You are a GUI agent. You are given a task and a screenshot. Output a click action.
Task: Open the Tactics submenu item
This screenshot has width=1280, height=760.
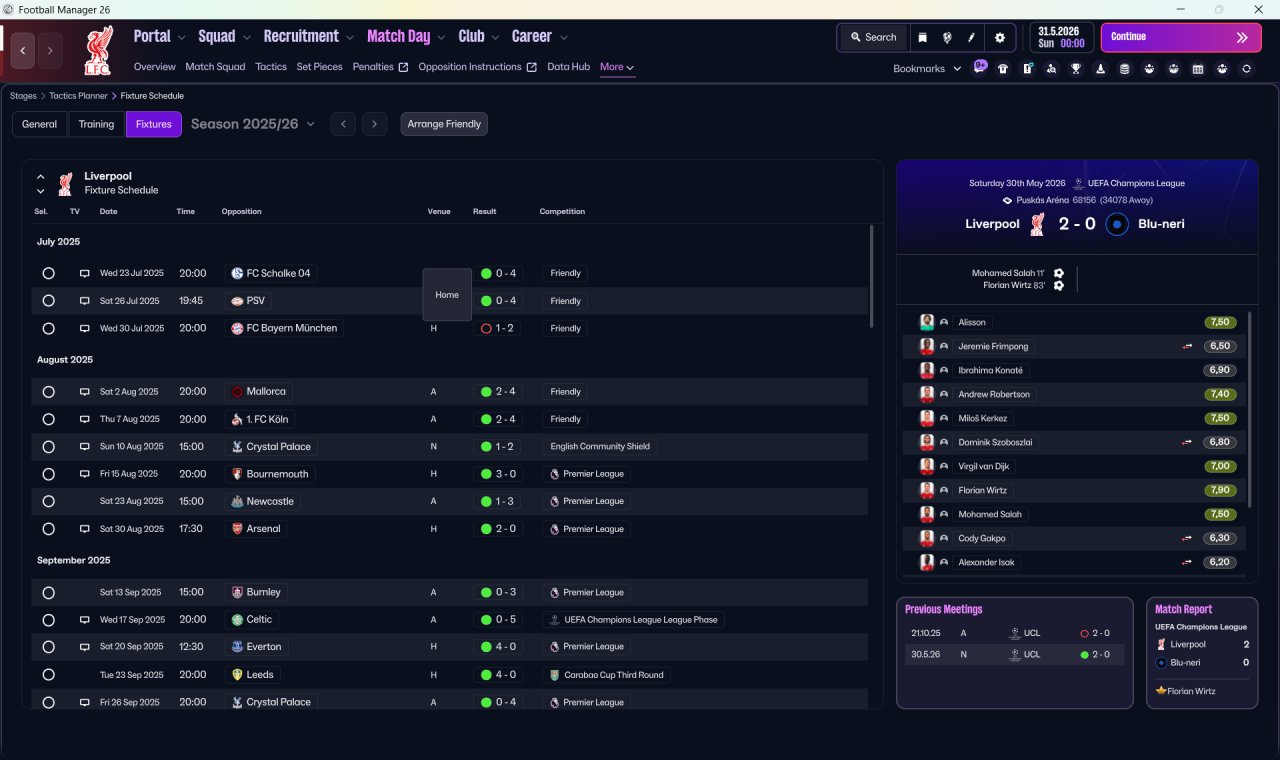[271, 67]
